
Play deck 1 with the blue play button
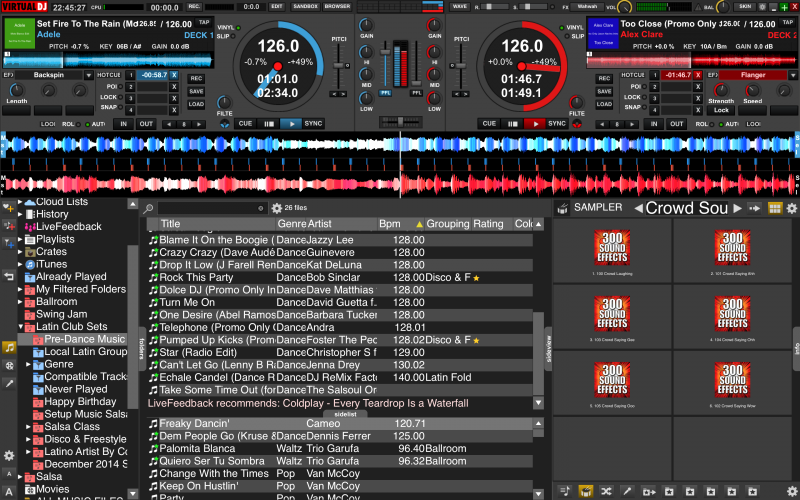tap(291, 123)
